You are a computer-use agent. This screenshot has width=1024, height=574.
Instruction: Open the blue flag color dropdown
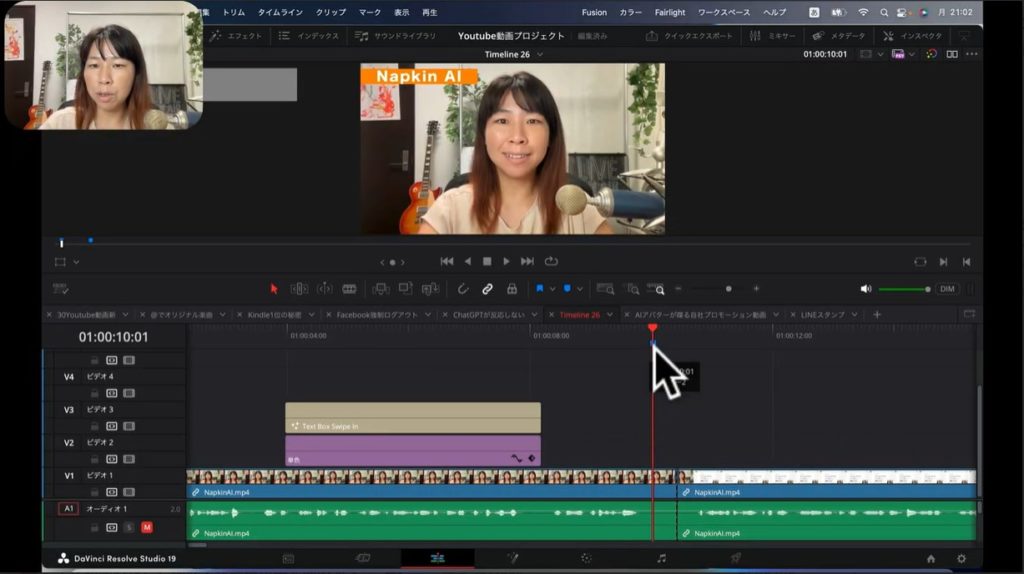pyautogui.click(x=552, y=289)
